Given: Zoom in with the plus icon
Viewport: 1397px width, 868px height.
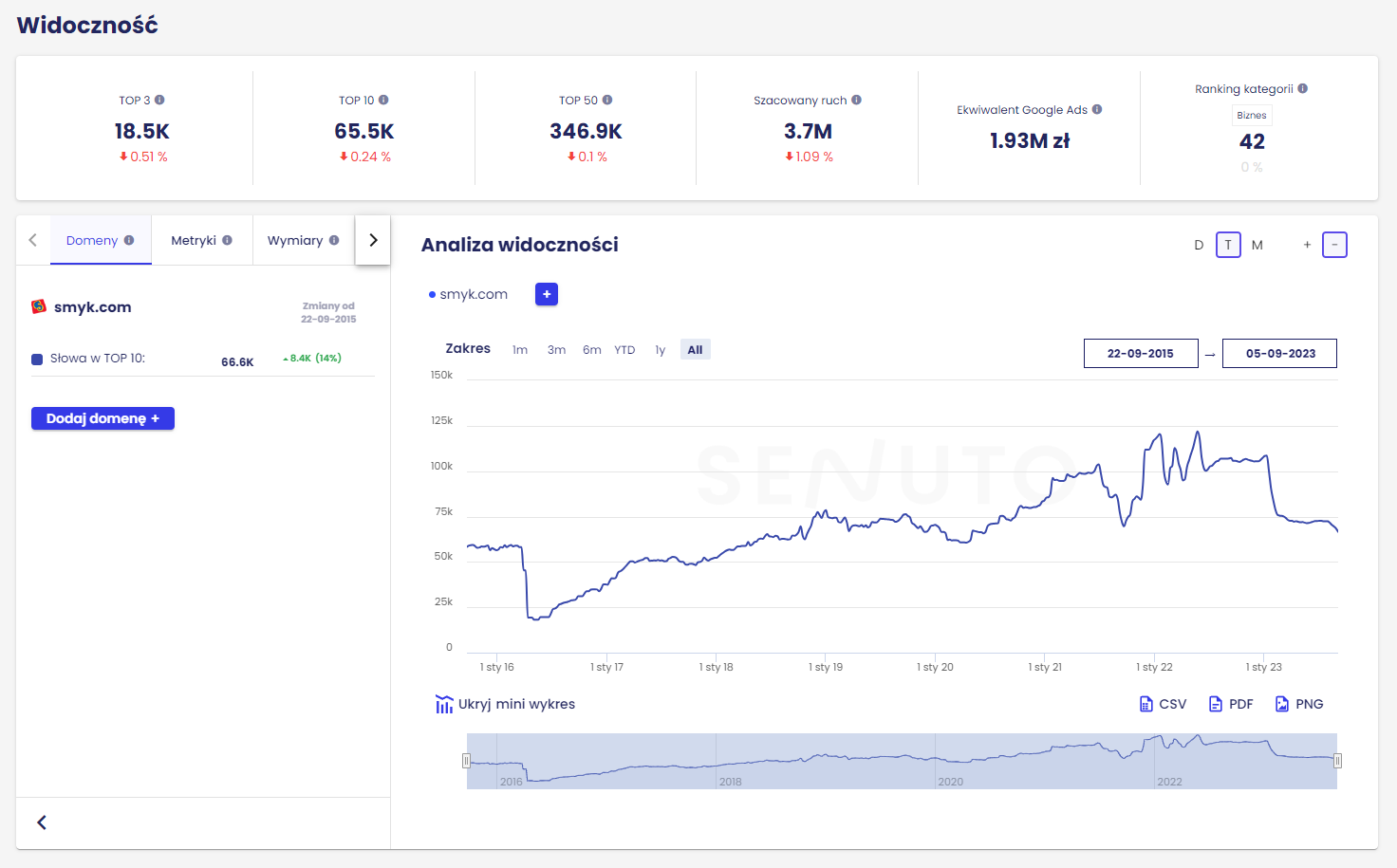Looking at the screenshot, I should [1307, 245].
